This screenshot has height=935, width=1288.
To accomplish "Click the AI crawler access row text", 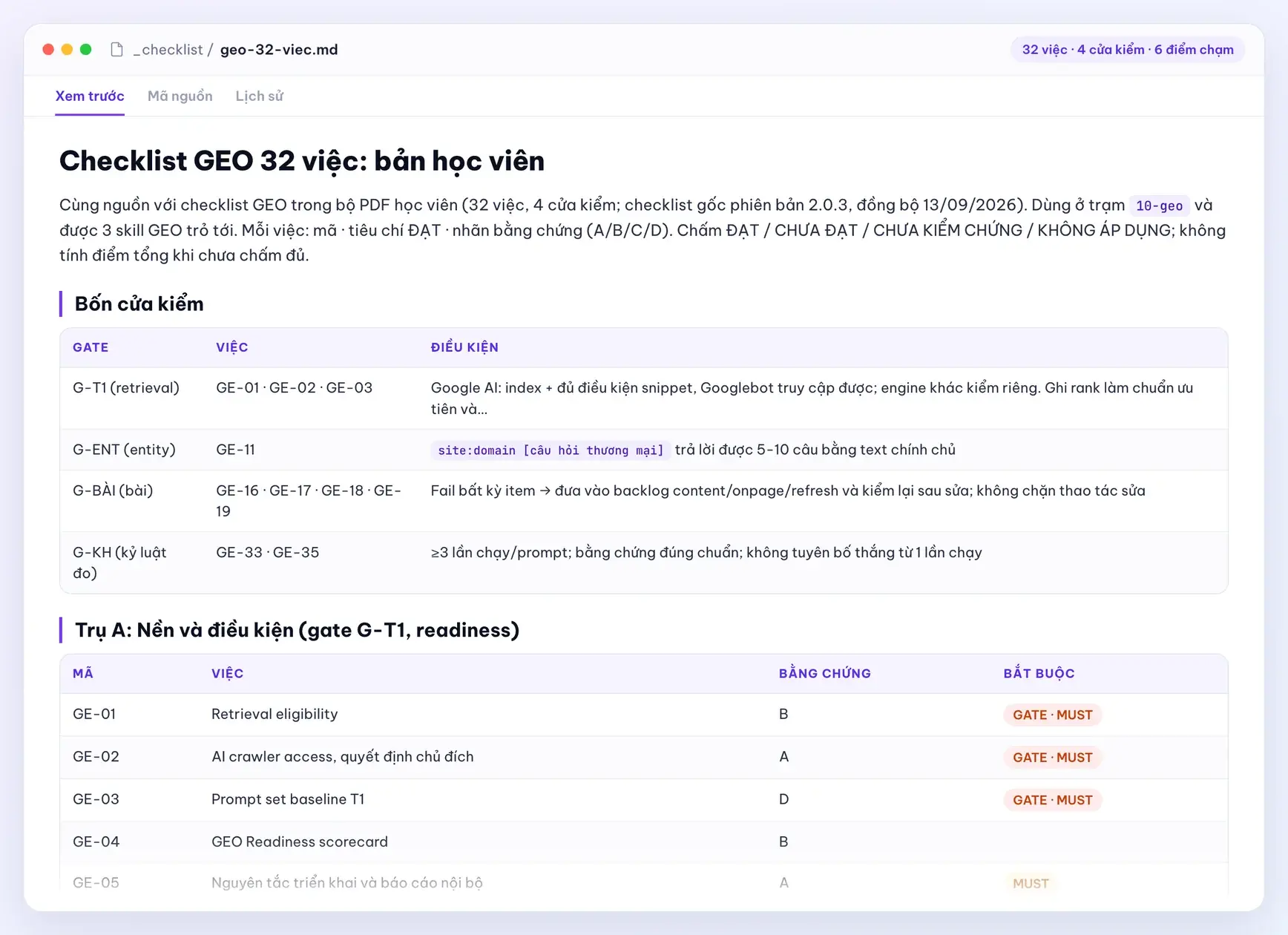I will click(342, 757).
